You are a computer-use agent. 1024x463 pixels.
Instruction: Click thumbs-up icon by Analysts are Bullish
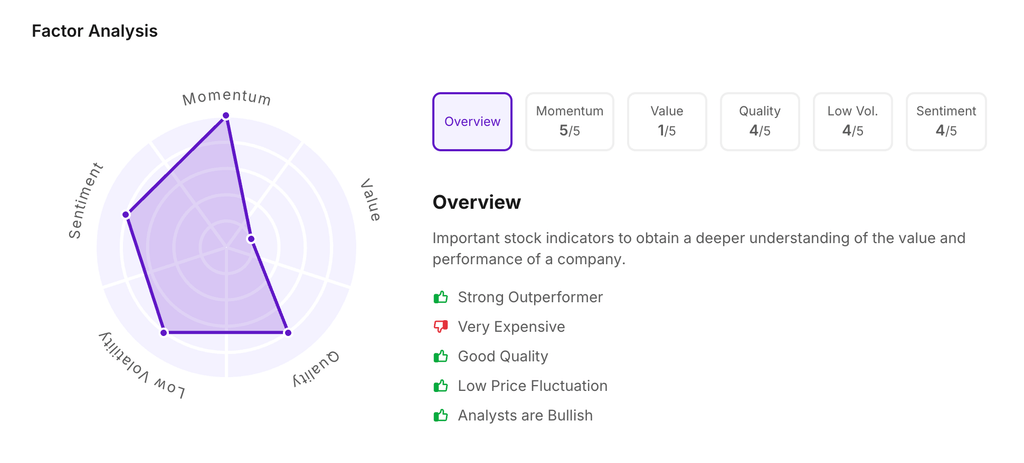point(441,415)
